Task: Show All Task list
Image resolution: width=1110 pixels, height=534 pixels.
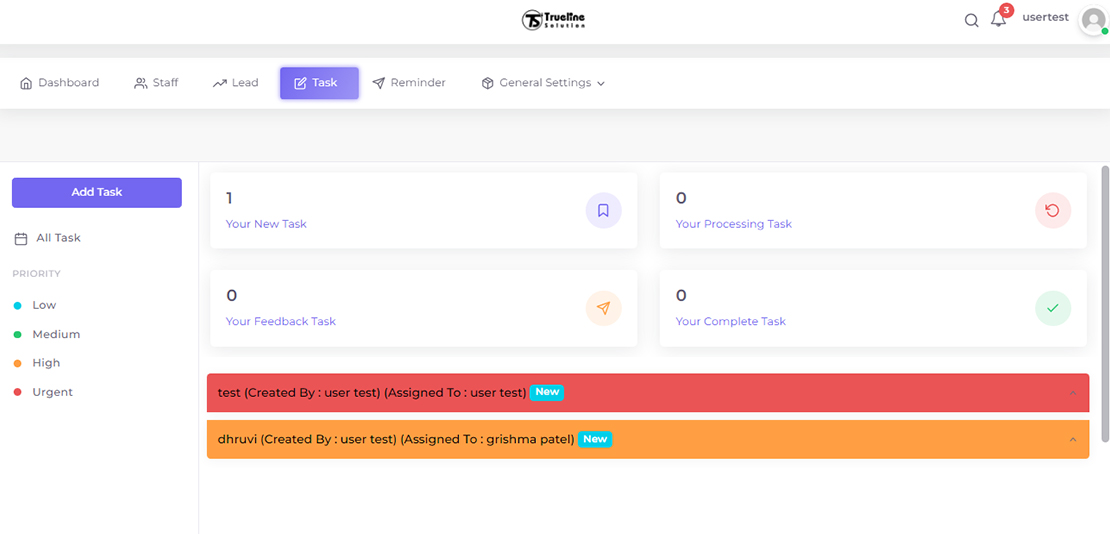Action: (58, 238)
